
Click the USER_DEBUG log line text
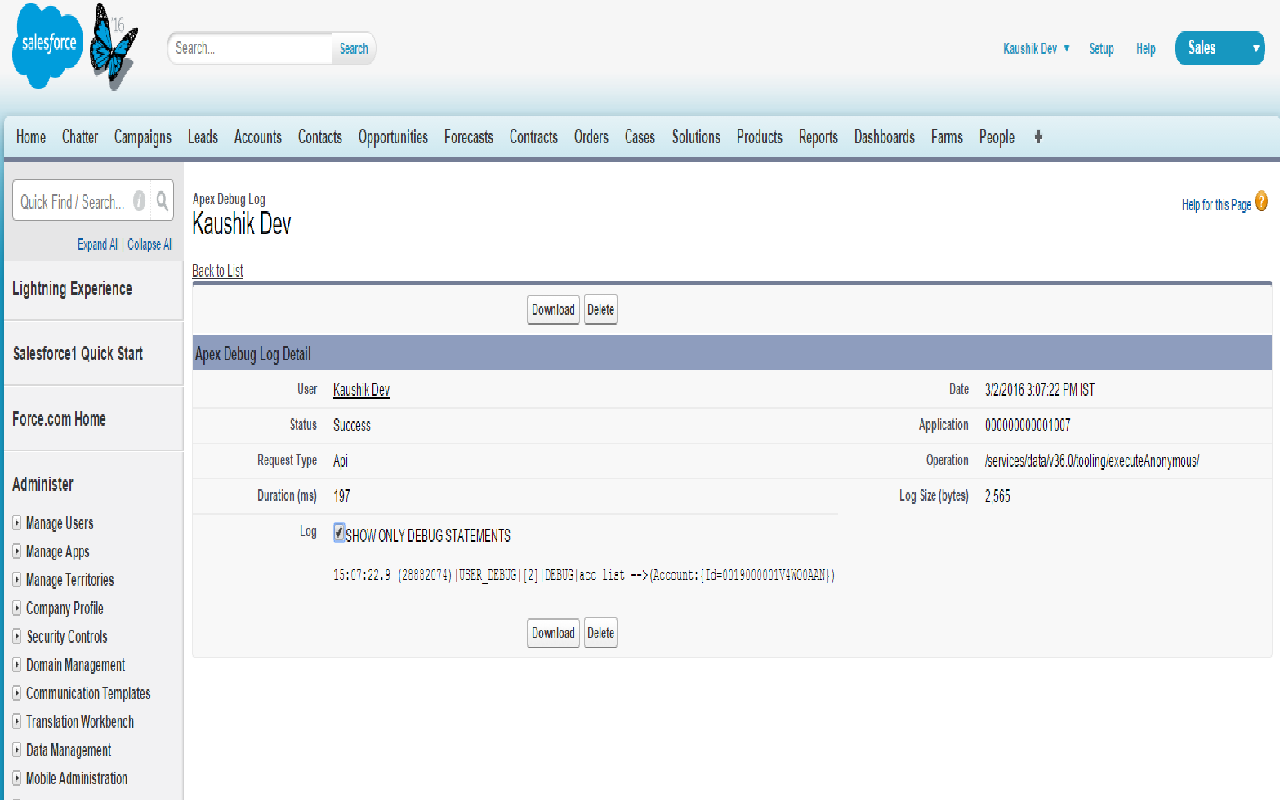[x=584, y=575]
